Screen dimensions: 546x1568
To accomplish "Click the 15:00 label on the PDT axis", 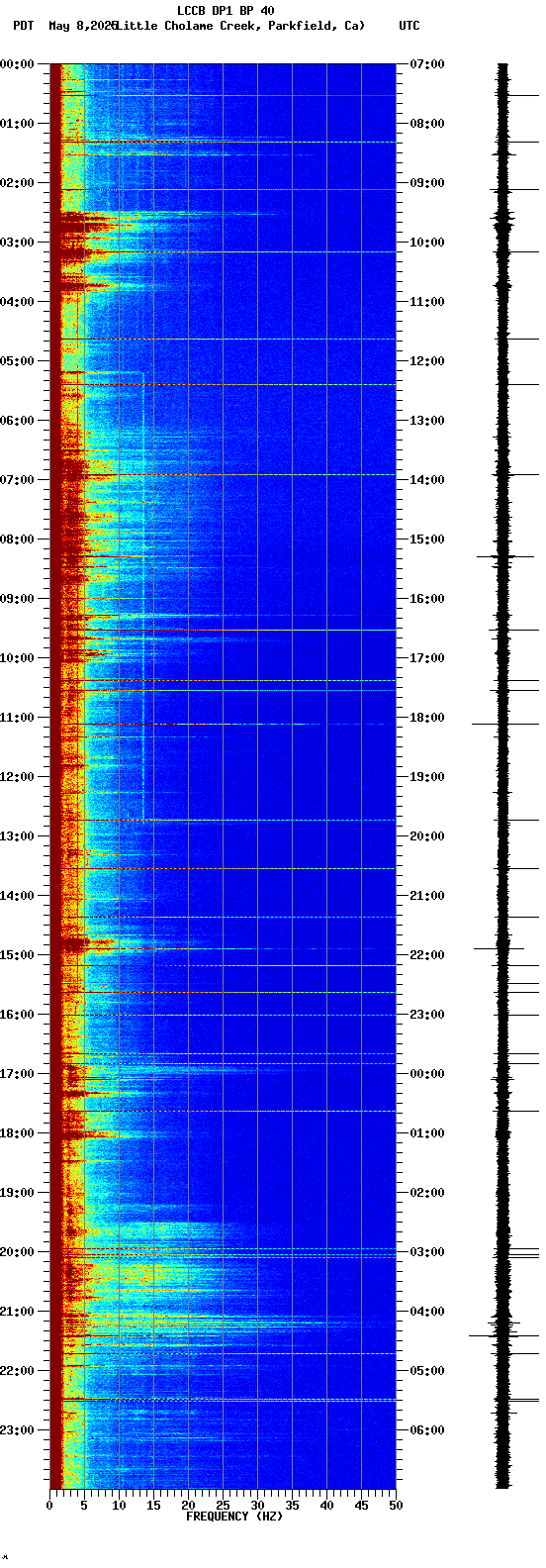I will 18,955.
